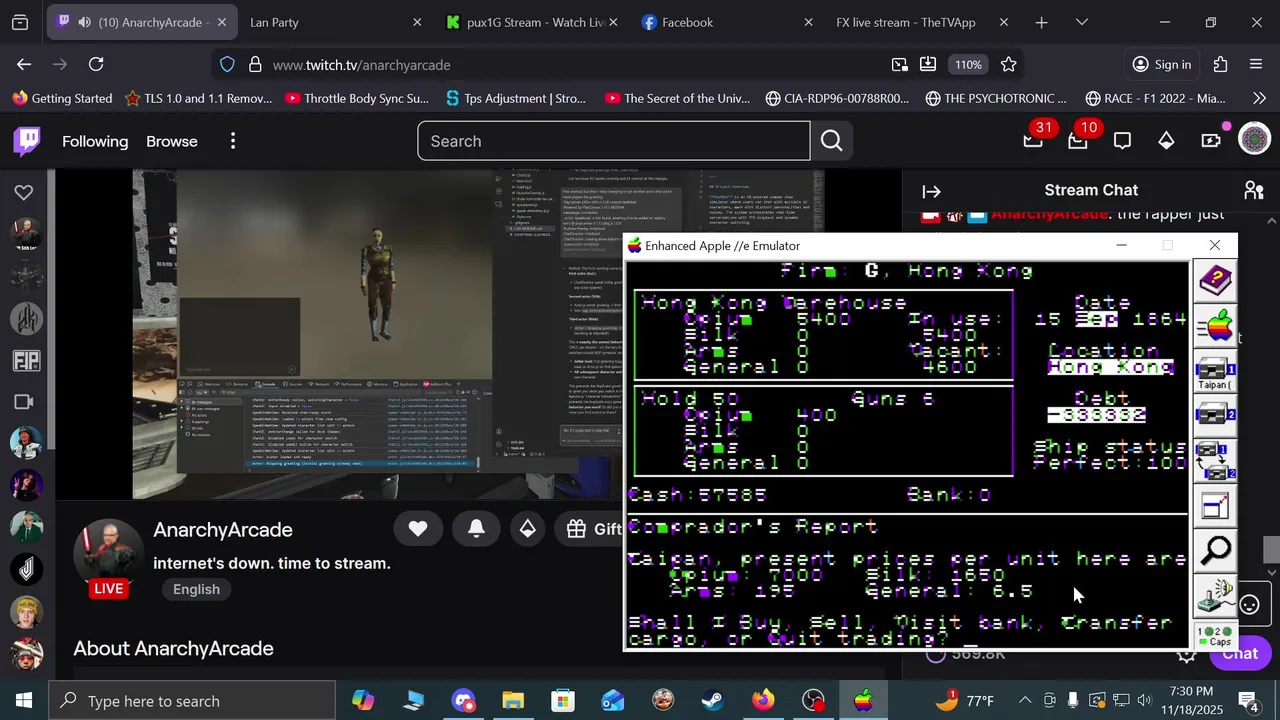
Task: Show more bookmarks with the double chevron
Action: [x=1258, y=98]
